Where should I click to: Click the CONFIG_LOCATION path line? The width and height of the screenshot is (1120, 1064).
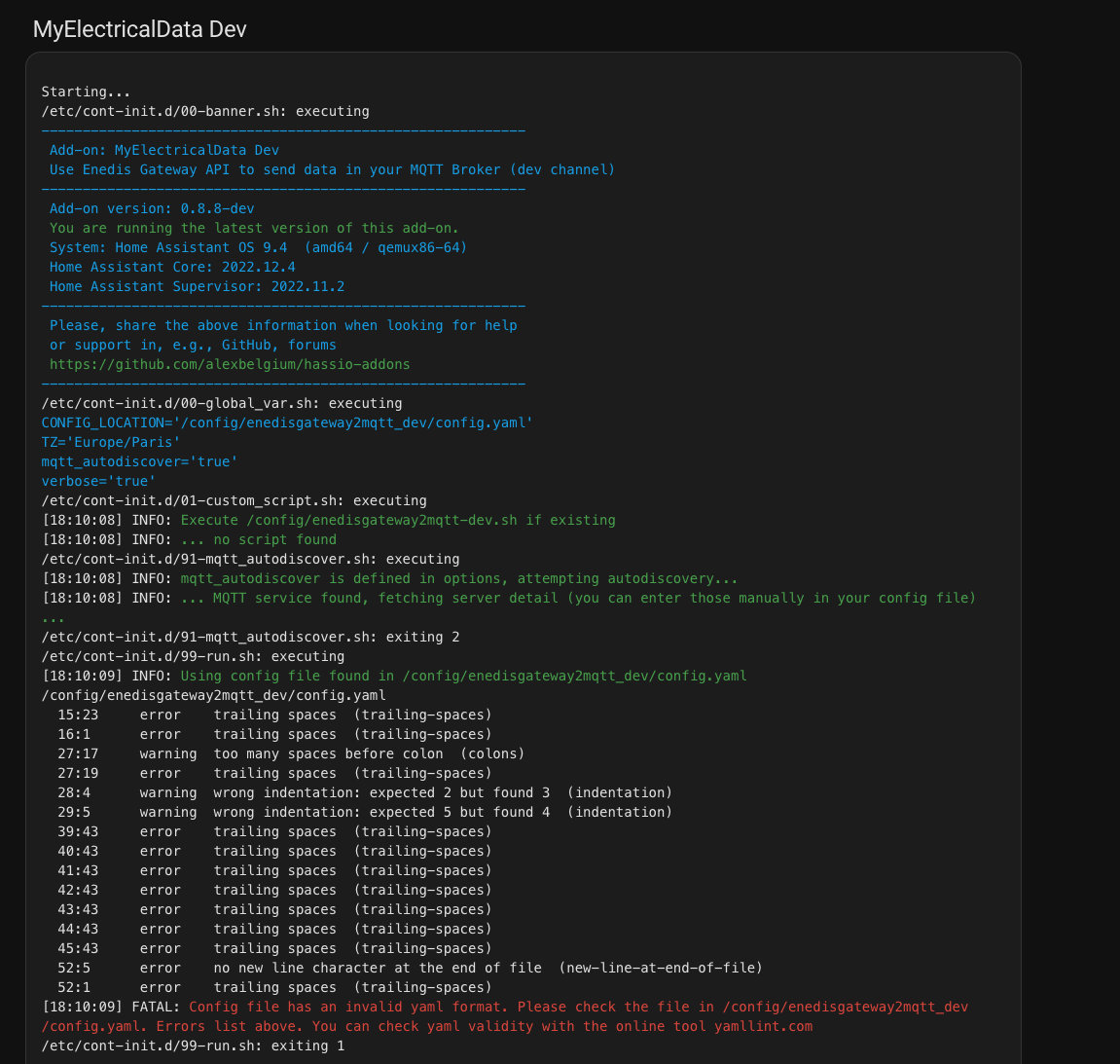tap(286, 422)
